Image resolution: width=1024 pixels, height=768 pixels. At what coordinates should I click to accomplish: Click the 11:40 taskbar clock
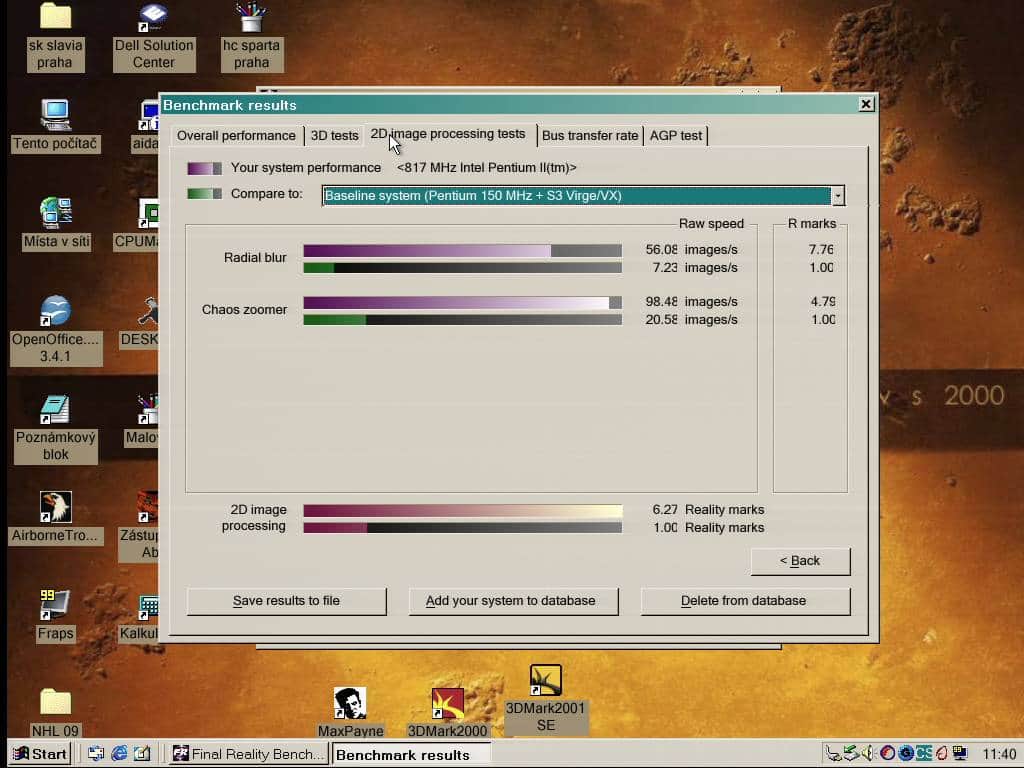[x=999, y=754]
